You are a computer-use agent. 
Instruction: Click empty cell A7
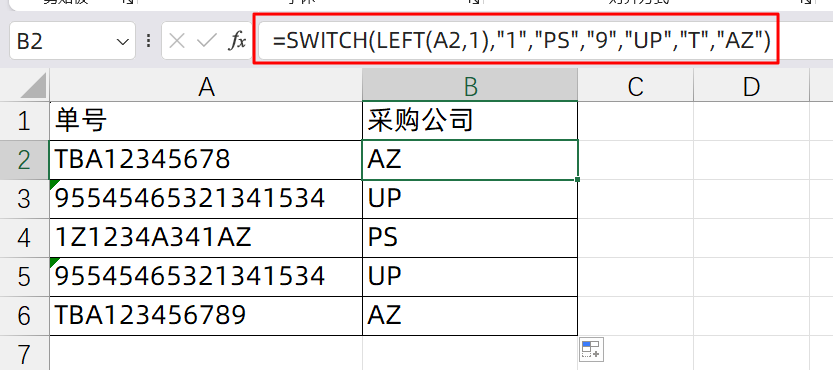[x=206, y=353]
